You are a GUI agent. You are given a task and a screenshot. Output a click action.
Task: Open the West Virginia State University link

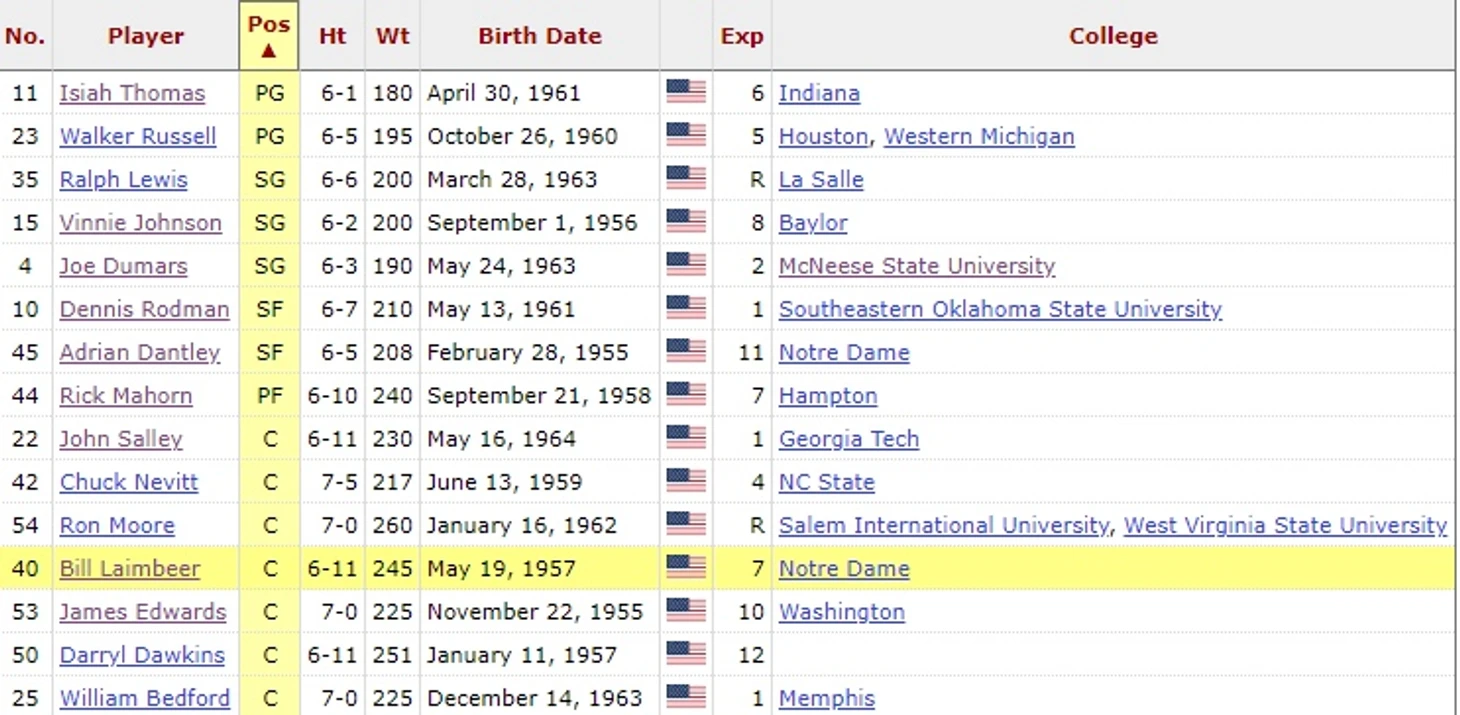coord(1285,525)
